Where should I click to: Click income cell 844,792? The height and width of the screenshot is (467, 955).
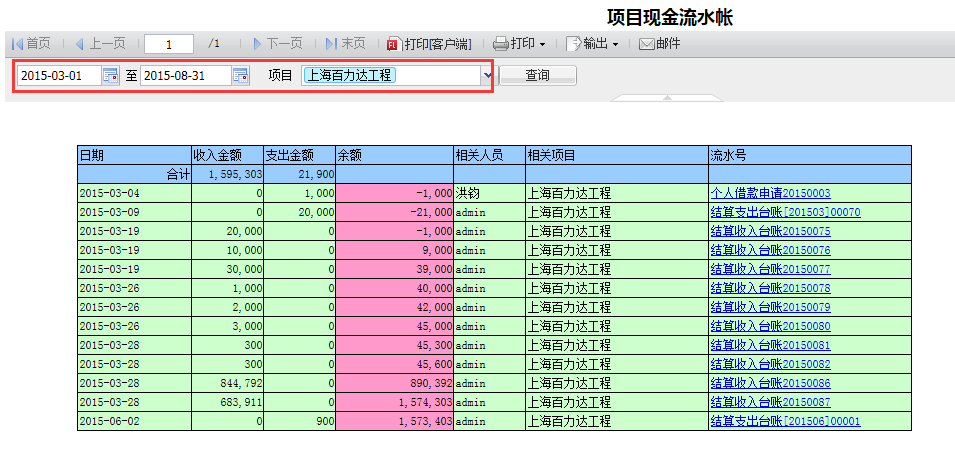(x=227, y=383)
